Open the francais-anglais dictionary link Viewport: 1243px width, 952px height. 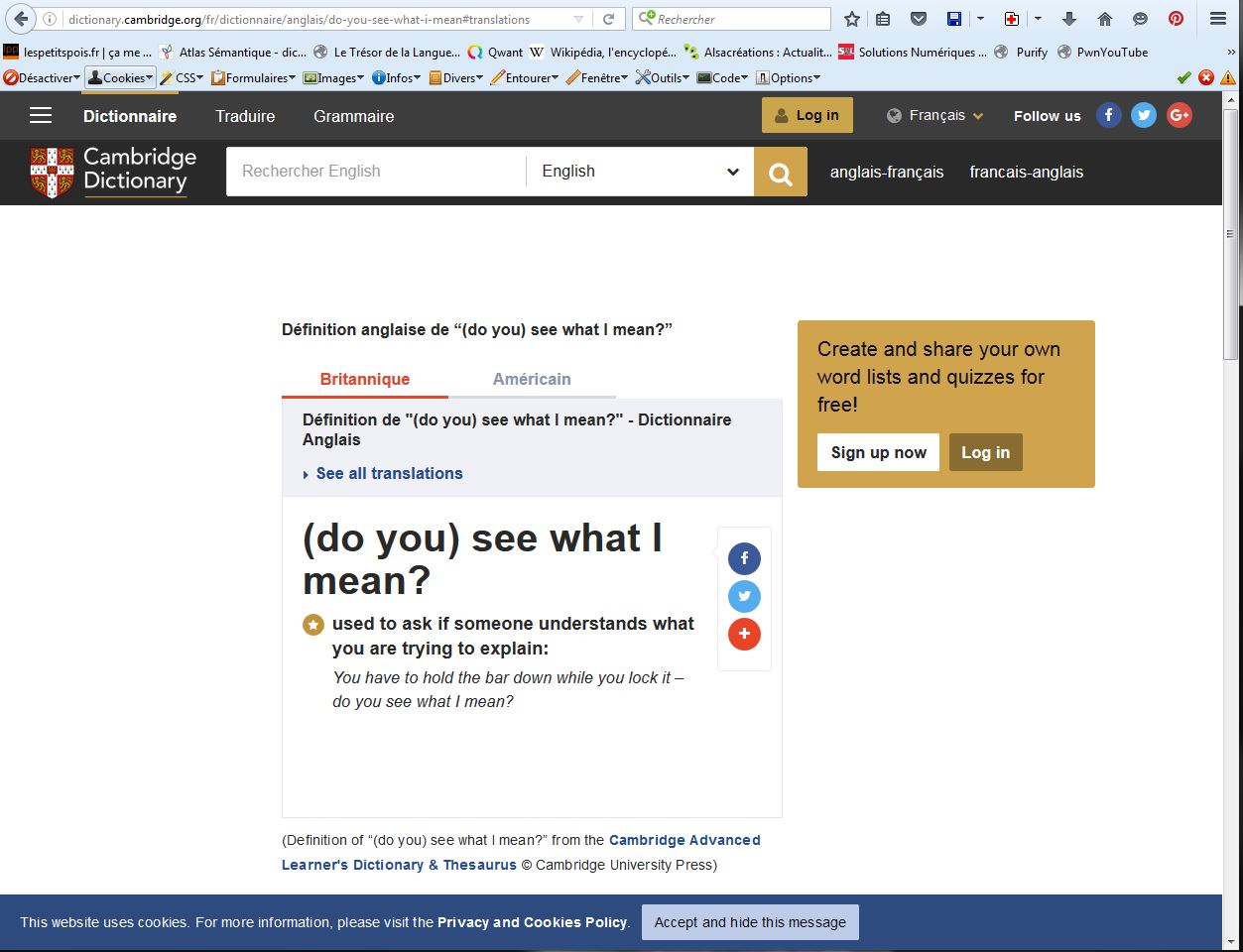pyautogui.click(x=1027, y=172)
